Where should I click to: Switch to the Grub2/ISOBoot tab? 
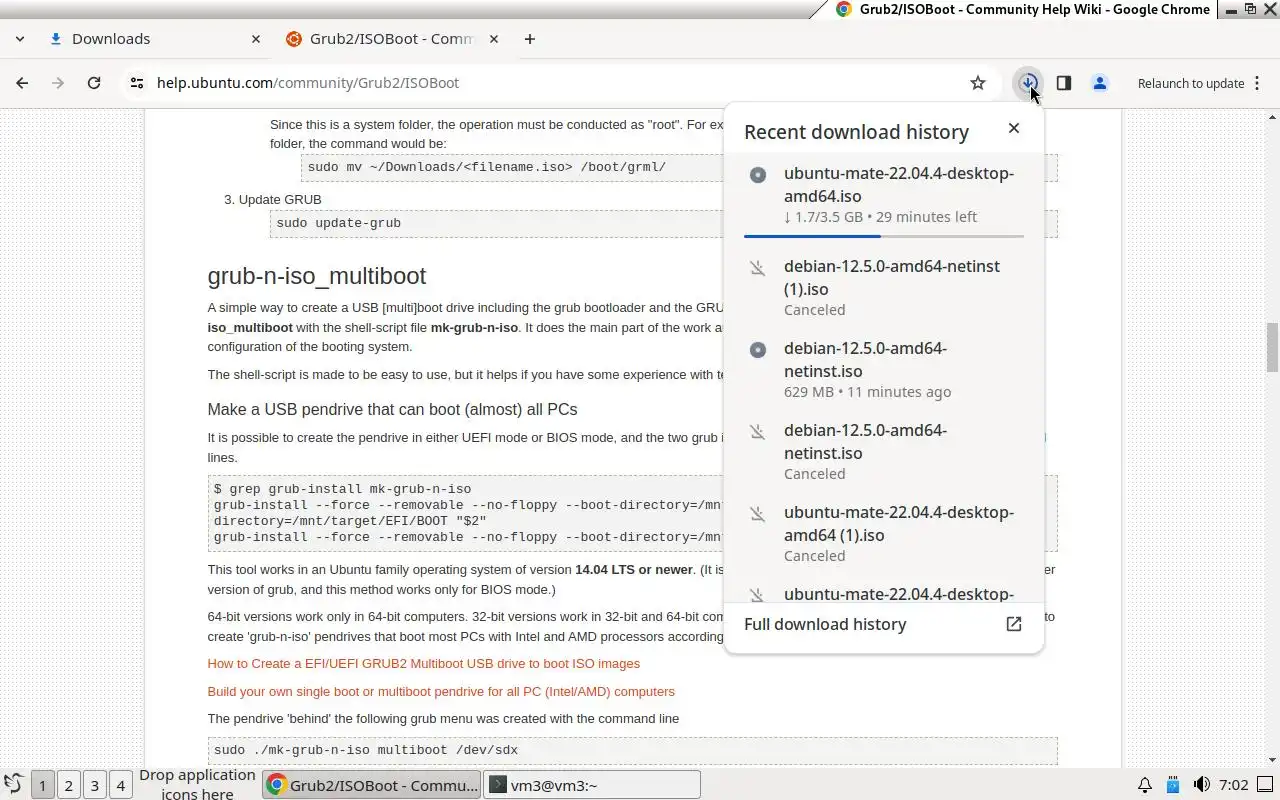point(390,39)
